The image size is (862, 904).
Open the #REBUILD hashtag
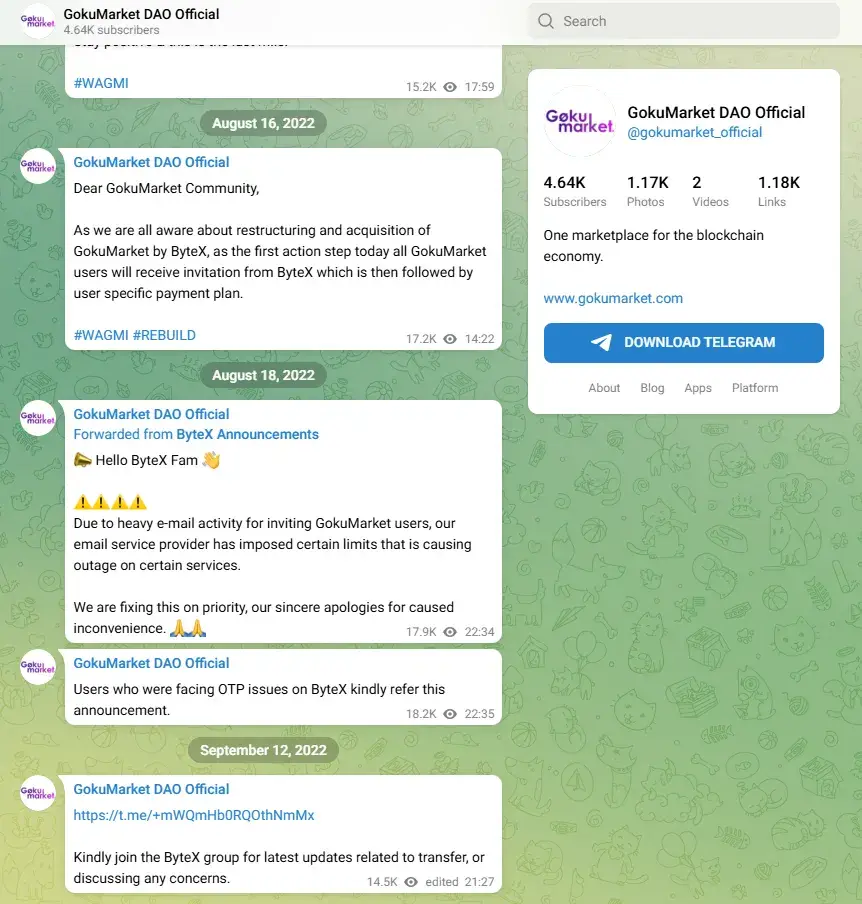164,336
